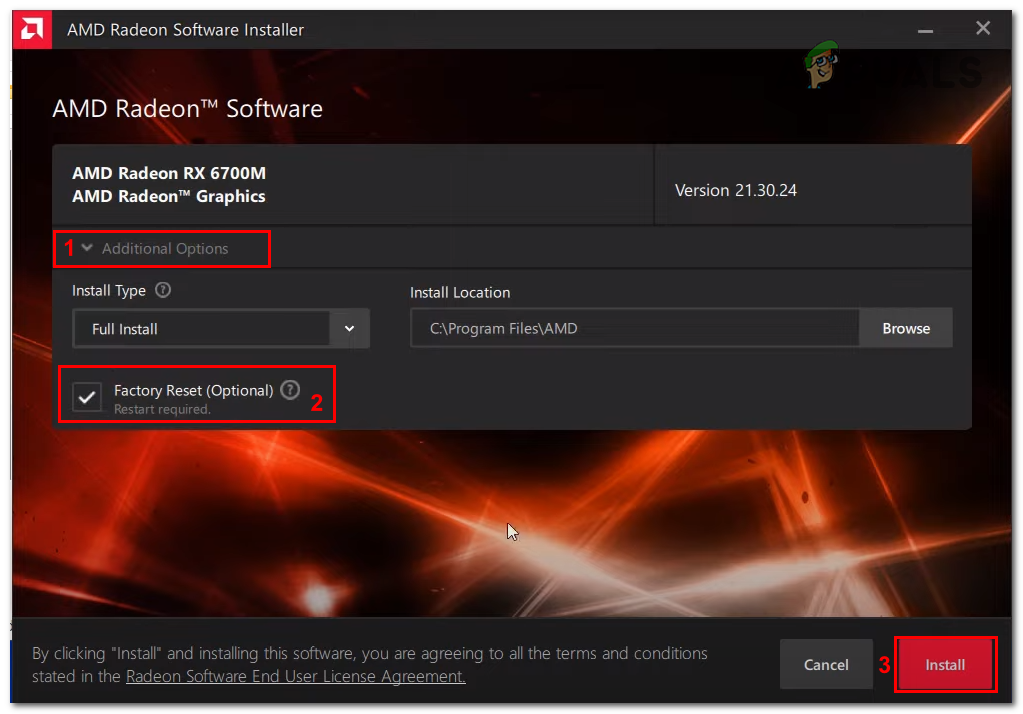The height and width of the screenshot is (714, 1023).
Task: Click the AMD Radeon Software heading
Action: coord(186,108)
